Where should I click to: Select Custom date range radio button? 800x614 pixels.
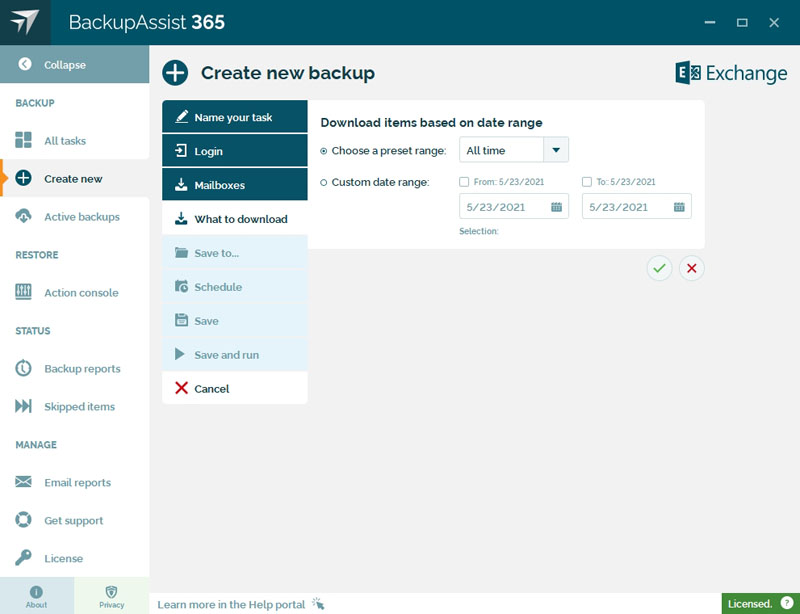pos(323,183)
